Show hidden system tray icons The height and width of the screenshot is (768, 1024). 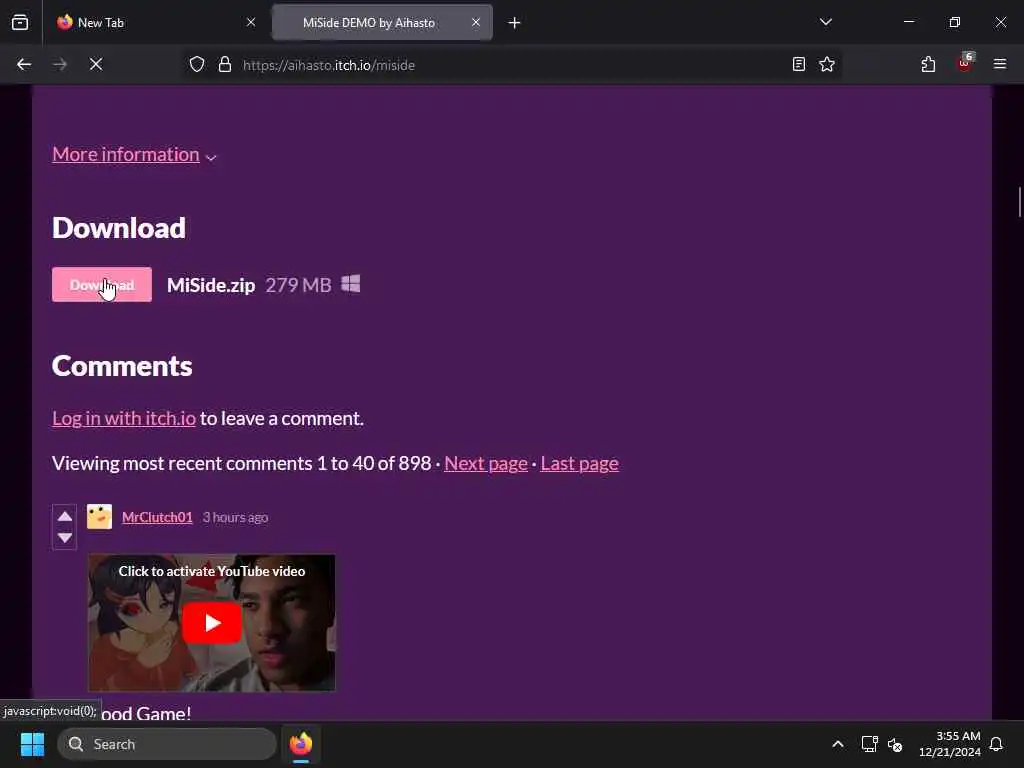point(838,744)
